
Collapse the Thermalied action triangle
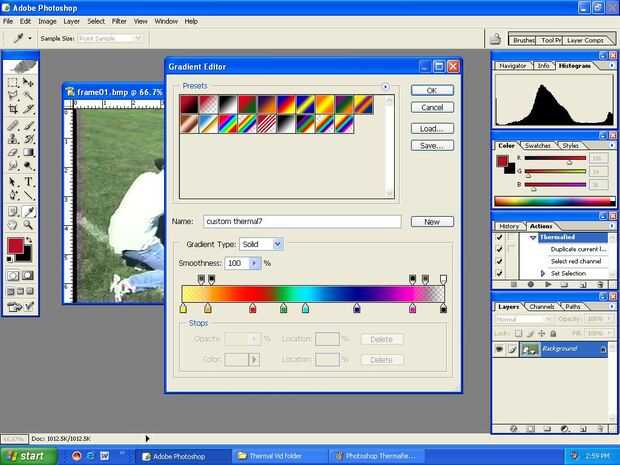[x=533, y=238]
